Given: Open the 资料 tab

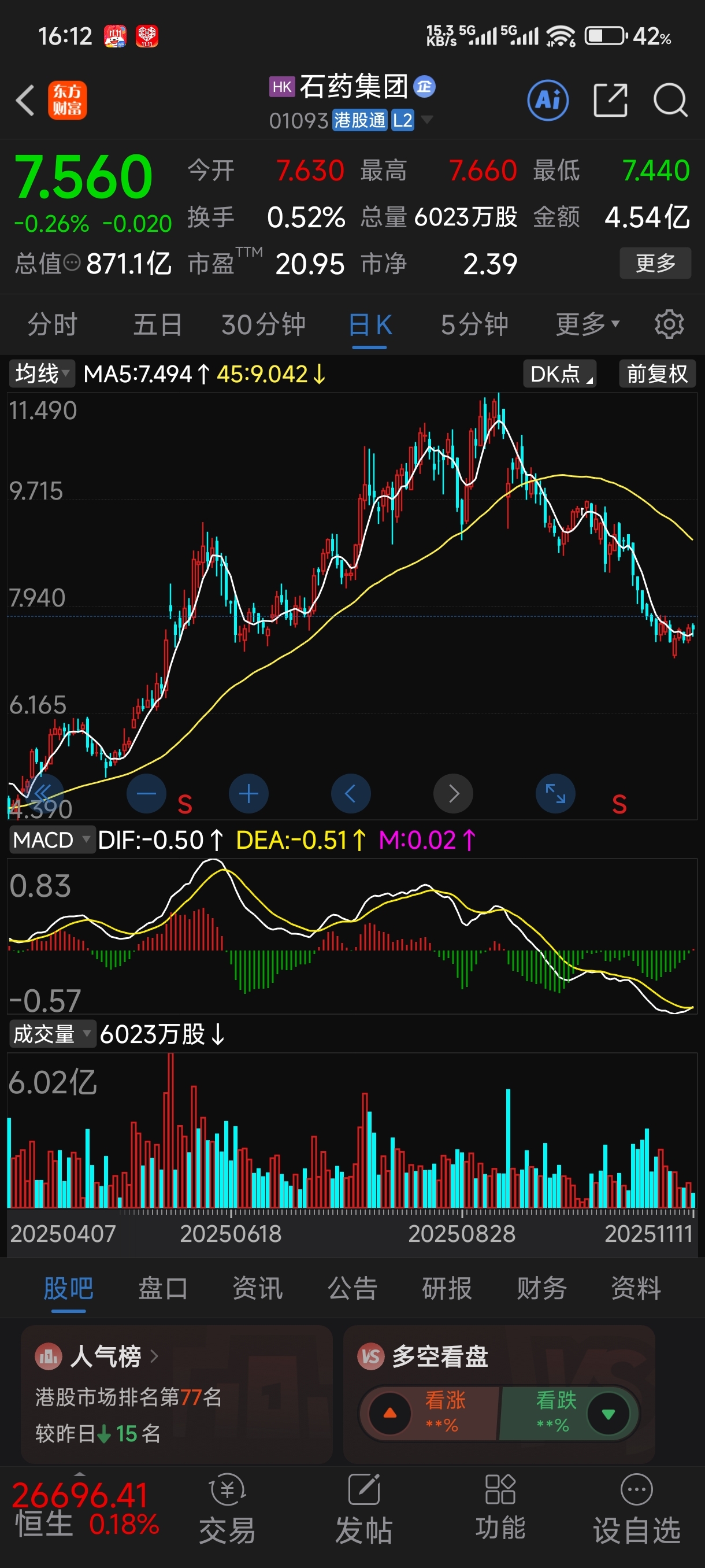Looking at the screenshot, I should (x=636, y=1289).
